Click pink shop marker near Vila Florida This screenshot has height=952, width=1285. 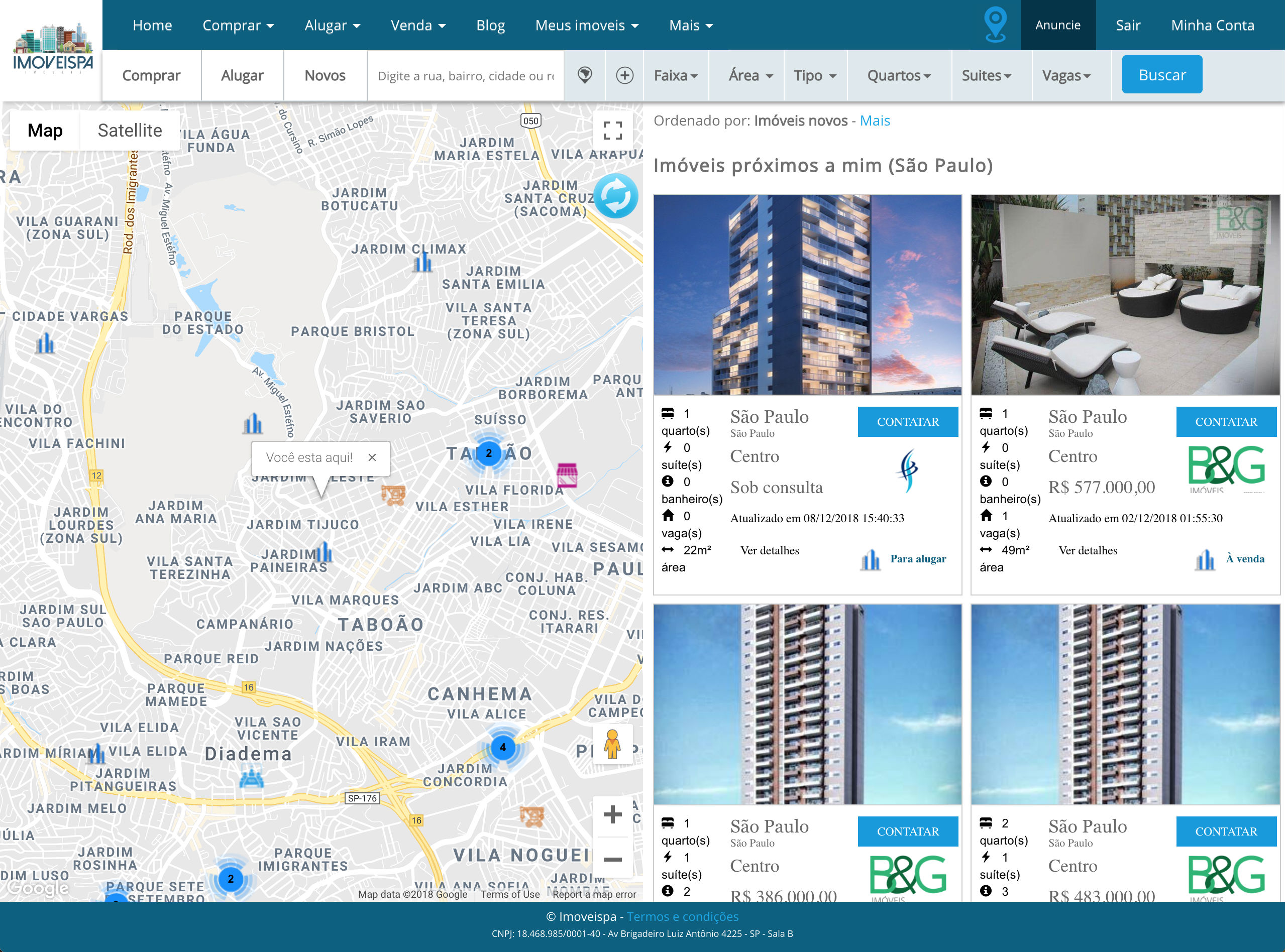point(567,475)
